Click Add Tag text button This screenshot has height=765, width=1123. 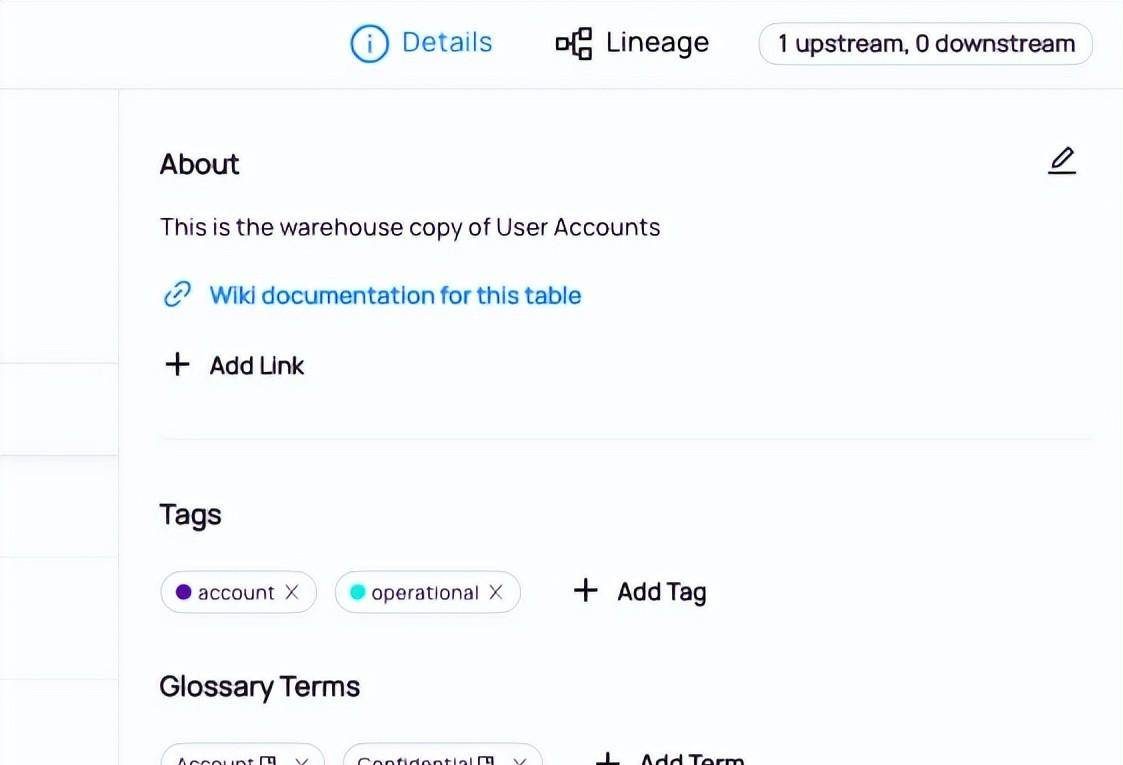[662, 592]
